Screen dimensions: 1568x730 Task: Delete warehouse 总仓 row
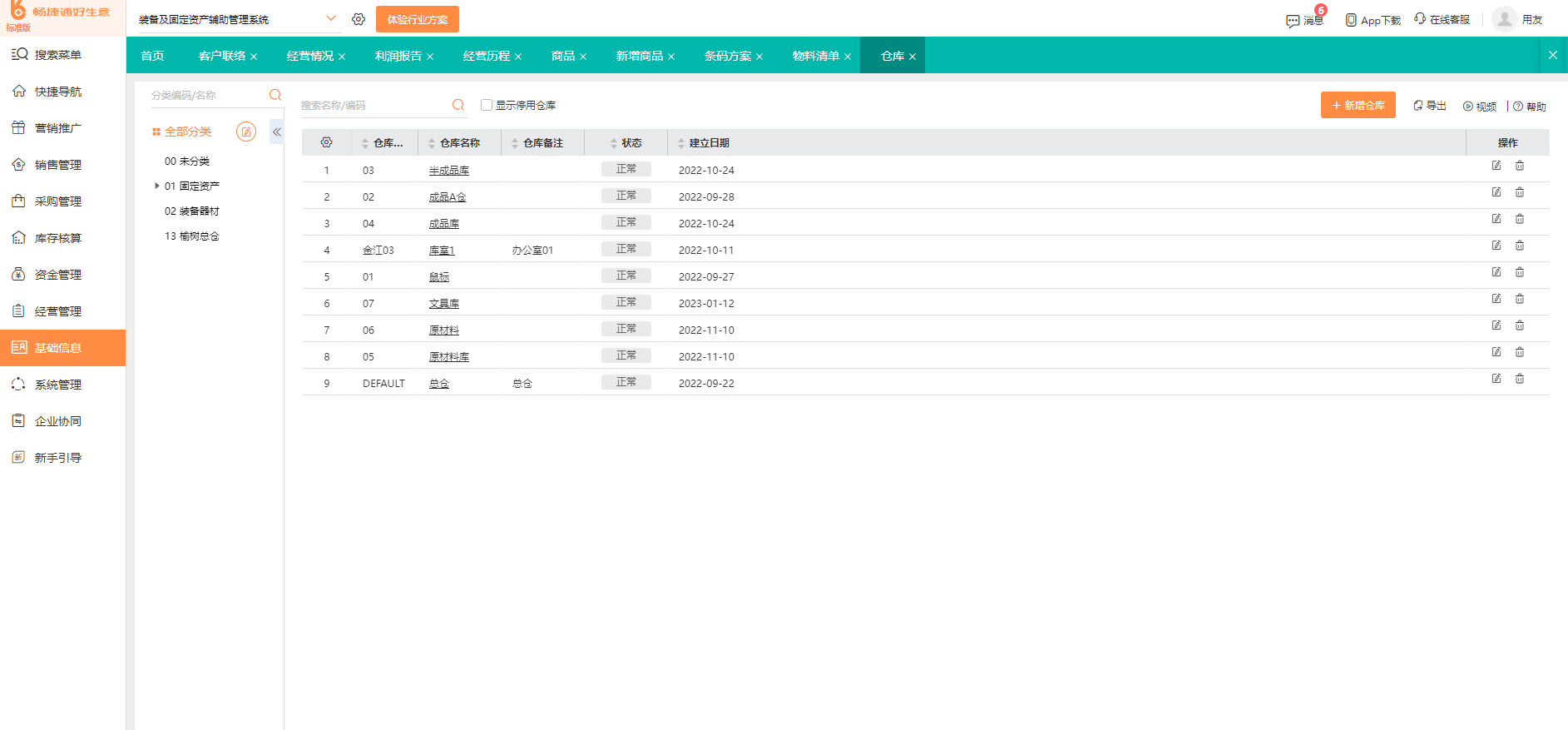tap(1520, 379)
